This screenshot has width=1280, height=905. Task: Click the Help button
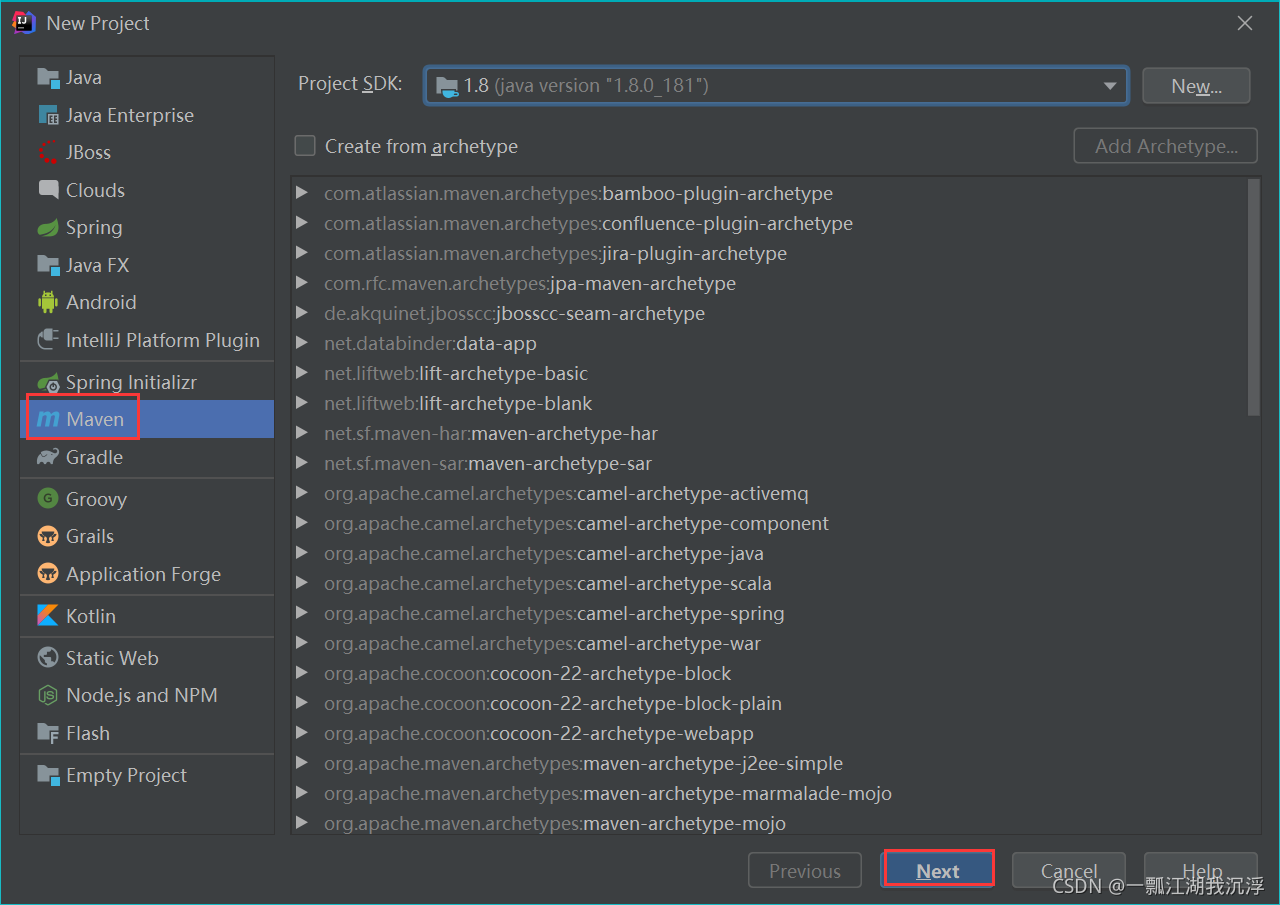[1201, 871]
